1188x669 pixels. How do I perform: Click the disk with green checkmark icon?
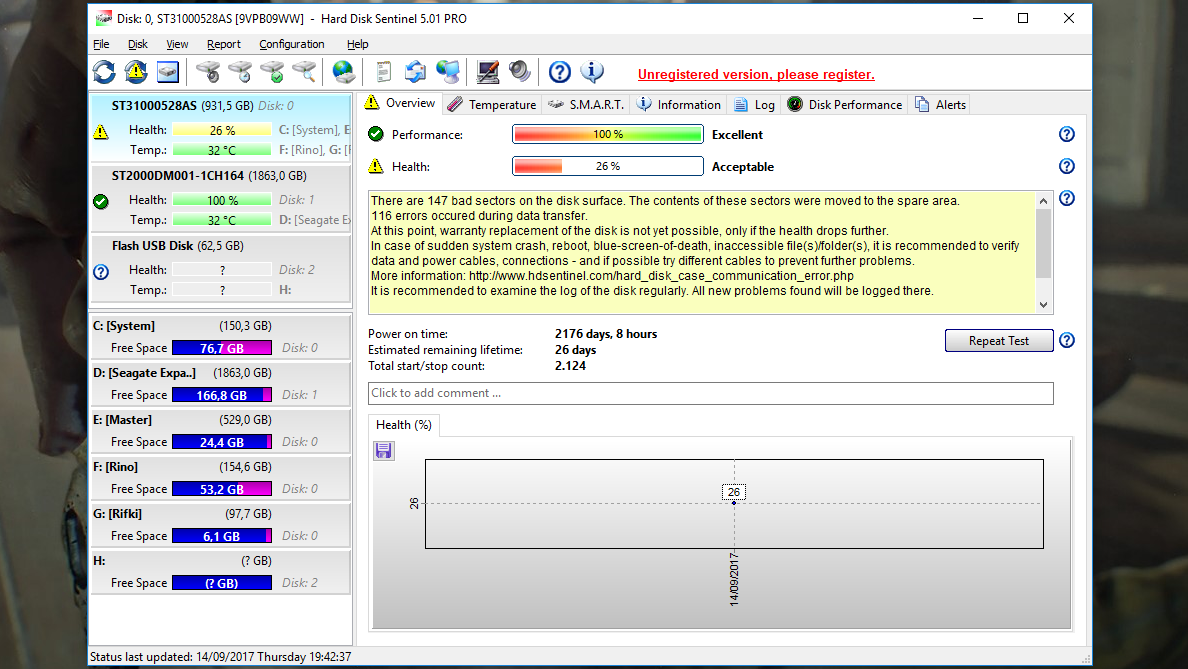(x=272, y=72)
